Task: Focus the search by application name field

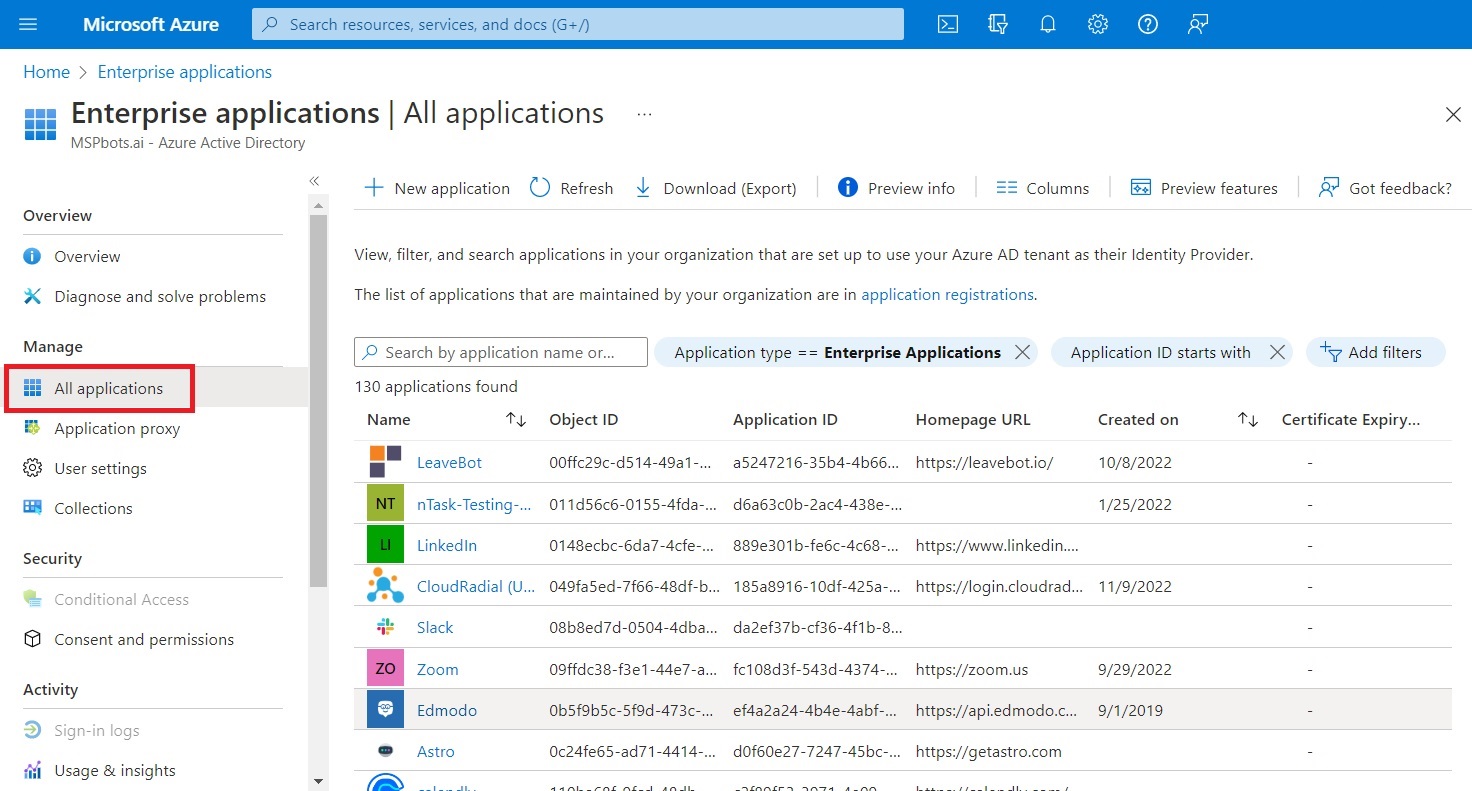Action: coord(501,352)
